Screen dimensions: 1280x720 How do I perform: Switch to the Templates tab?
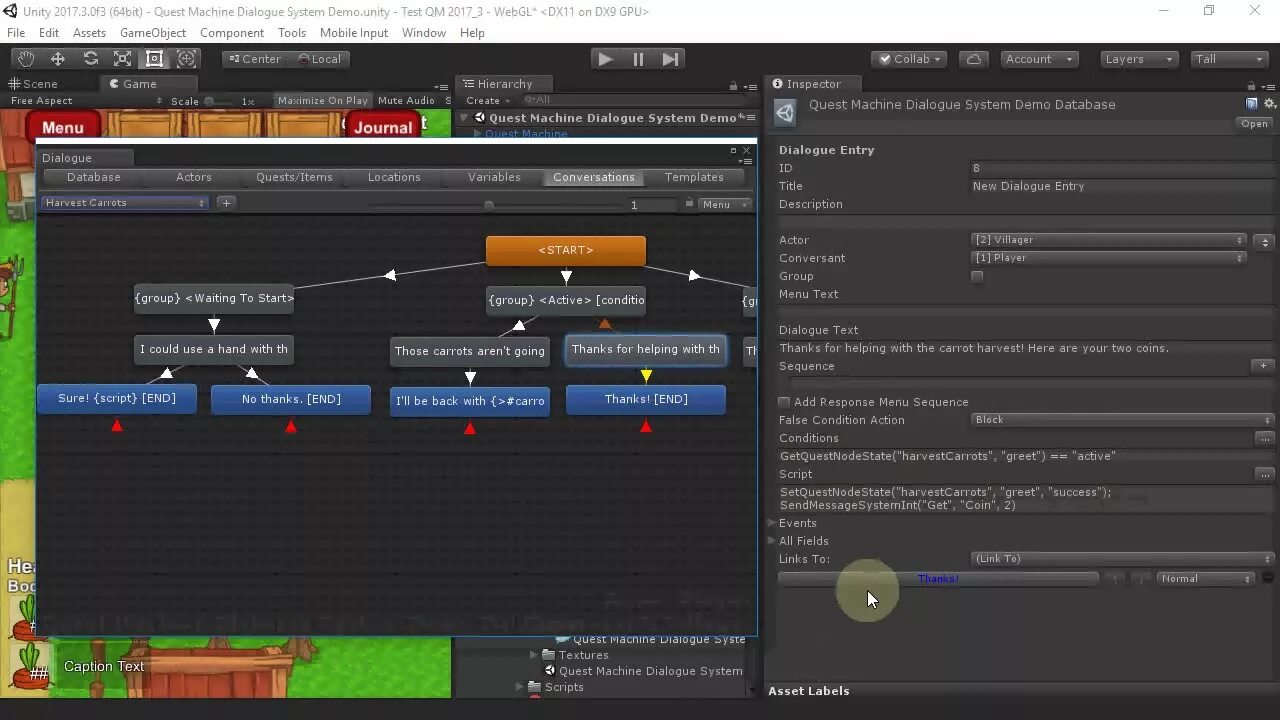click(694, 177)
